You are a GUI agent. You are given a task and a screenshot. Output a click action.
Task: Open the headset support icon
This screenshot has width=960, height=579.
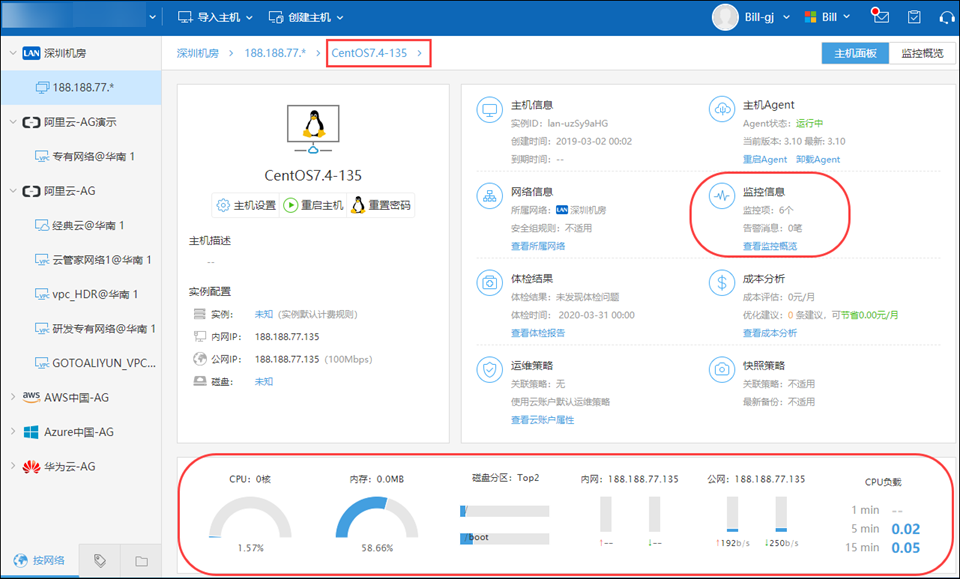point(946,17)
